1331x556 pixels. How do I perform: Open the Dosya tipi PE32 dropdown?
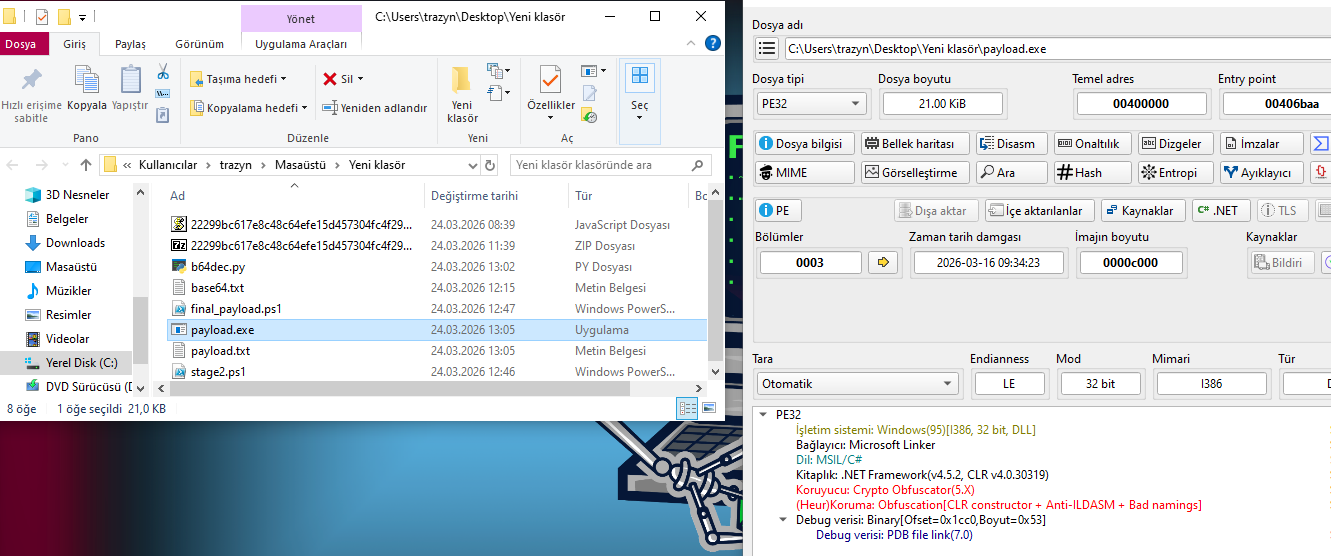pyautogui.click(x=811, y=103)
